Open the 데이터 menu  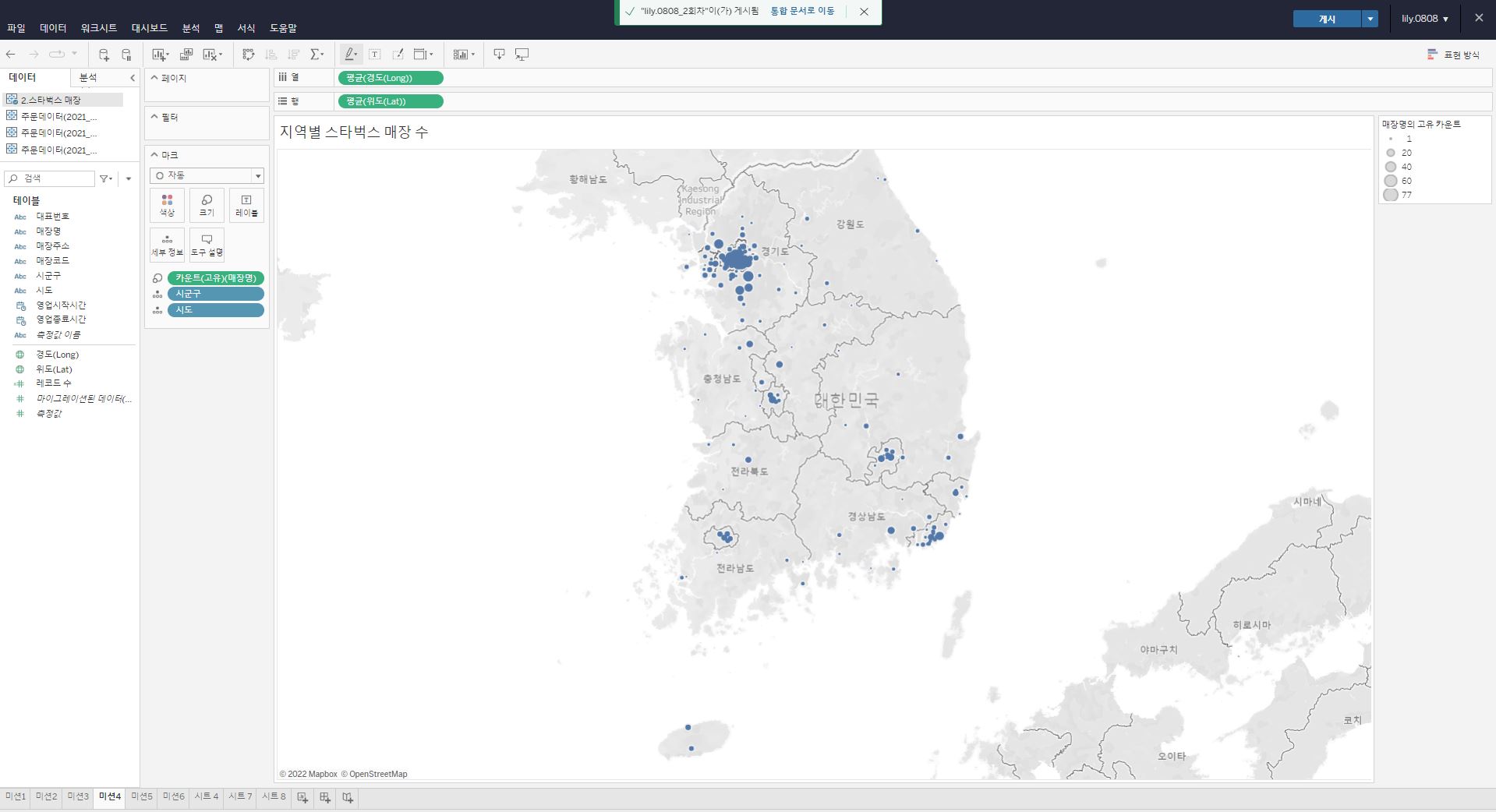pyautogui.click(x=53, y=28)
